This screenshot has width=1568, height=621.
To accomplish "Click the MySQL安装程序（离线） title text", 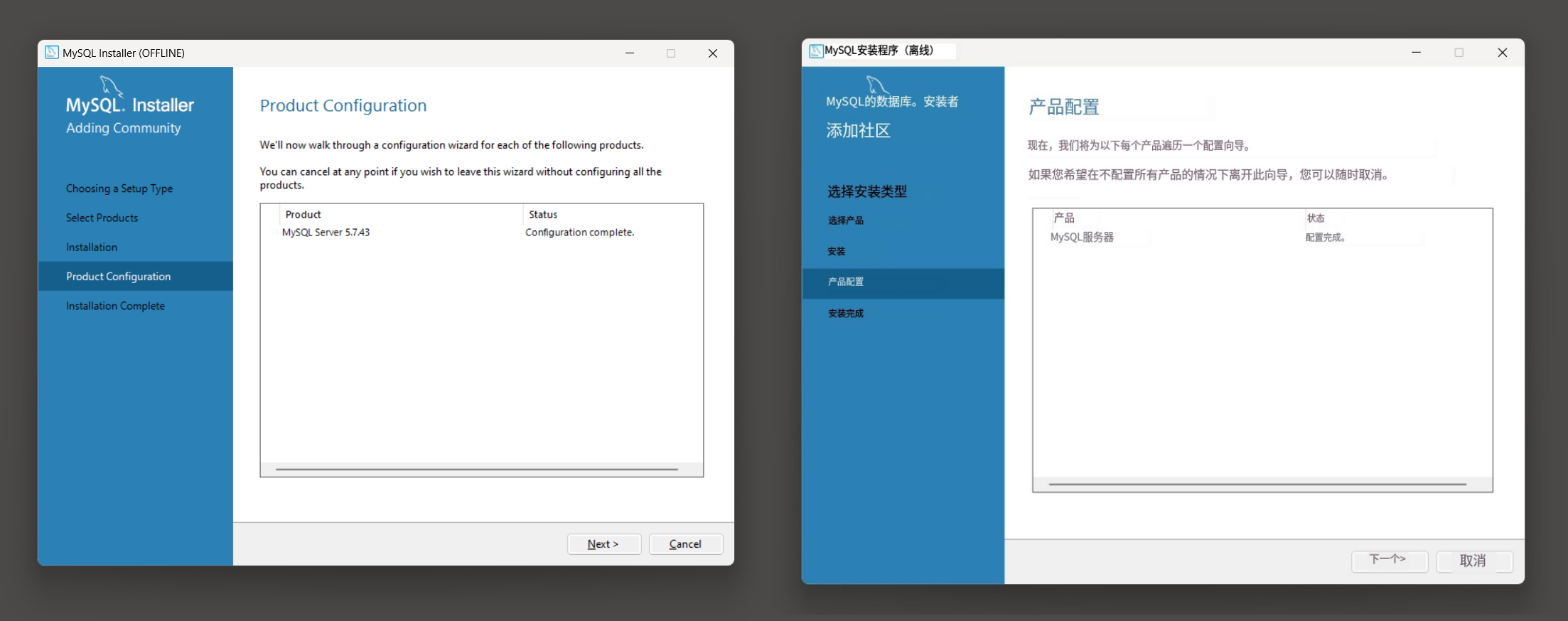I will (879, 51).
